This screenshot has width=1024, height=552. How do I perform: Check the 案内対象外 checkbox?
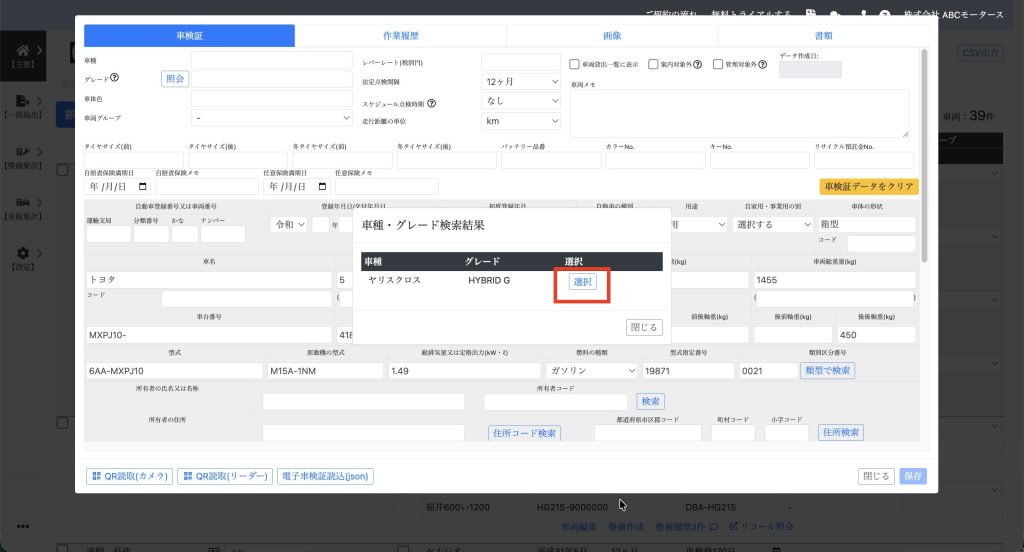[x=653, y=64]
